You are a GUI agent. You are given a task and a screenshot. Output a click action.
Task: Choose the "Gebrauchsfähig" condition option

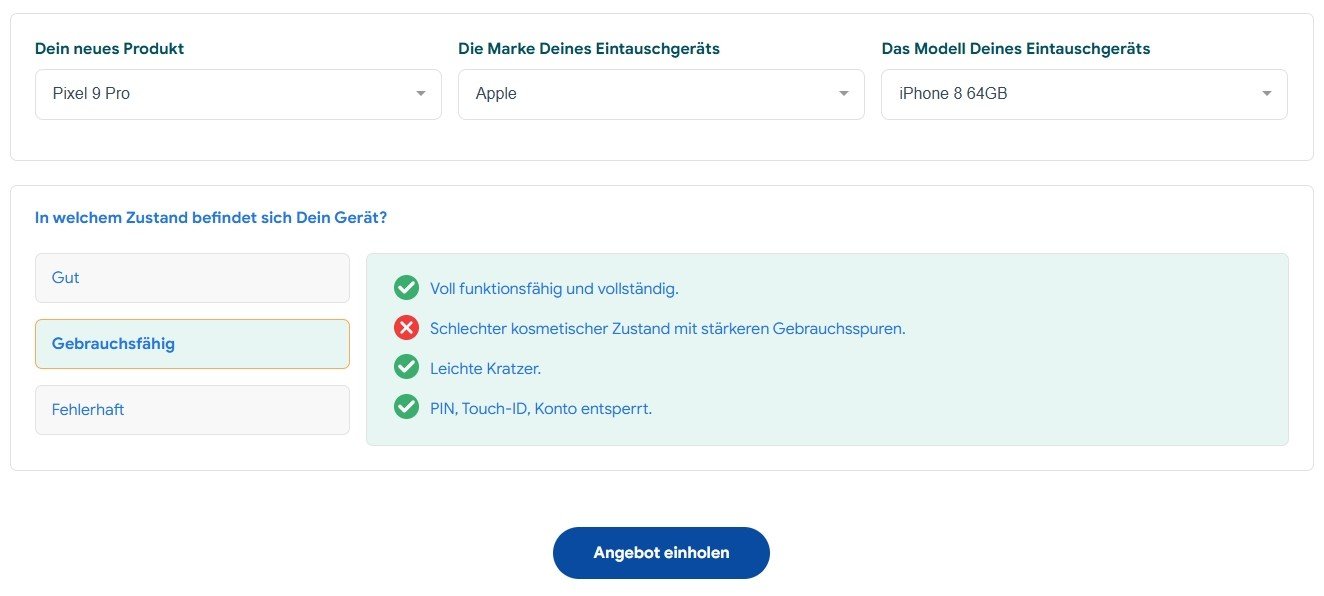(192, 344)
